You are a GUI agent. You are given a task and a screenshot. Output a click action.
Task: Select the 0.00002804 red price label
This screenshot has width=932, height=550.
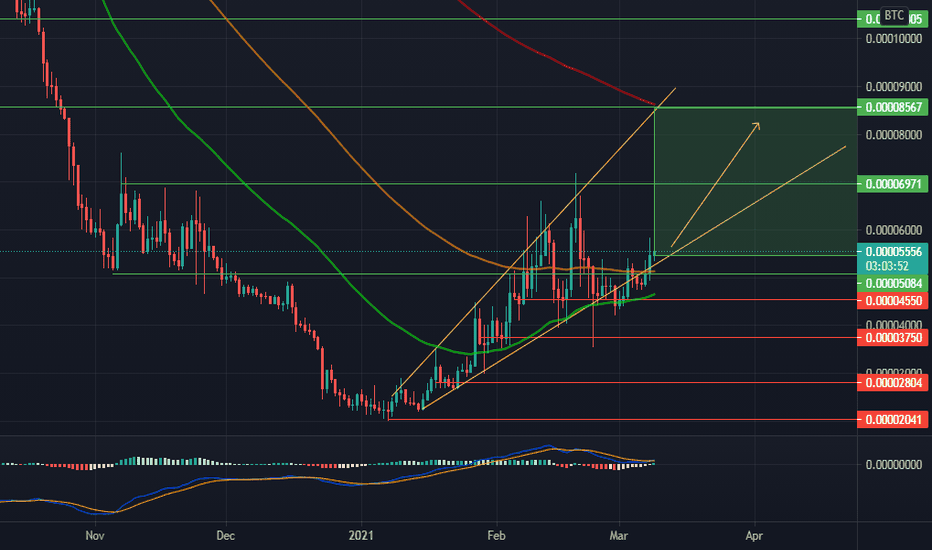tap(893, 382)
